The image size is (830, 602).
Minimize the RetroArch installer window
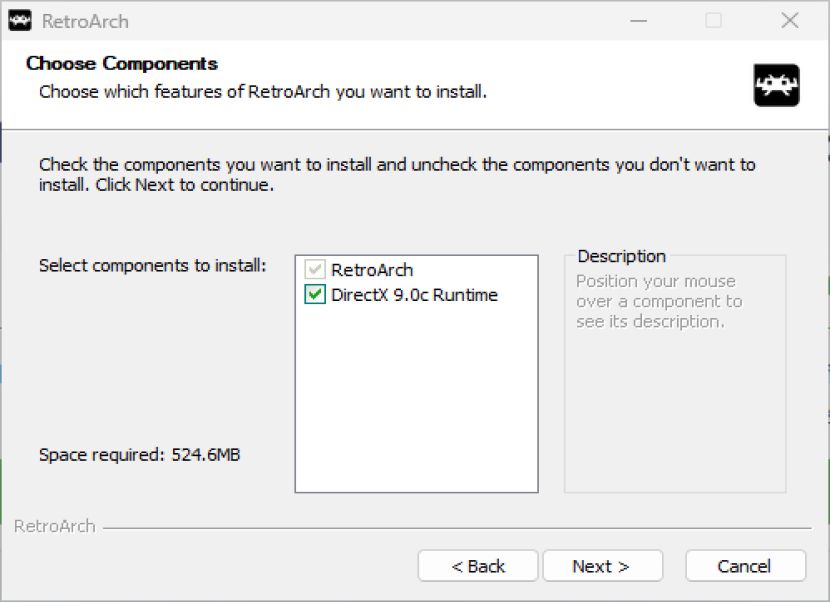638,21
